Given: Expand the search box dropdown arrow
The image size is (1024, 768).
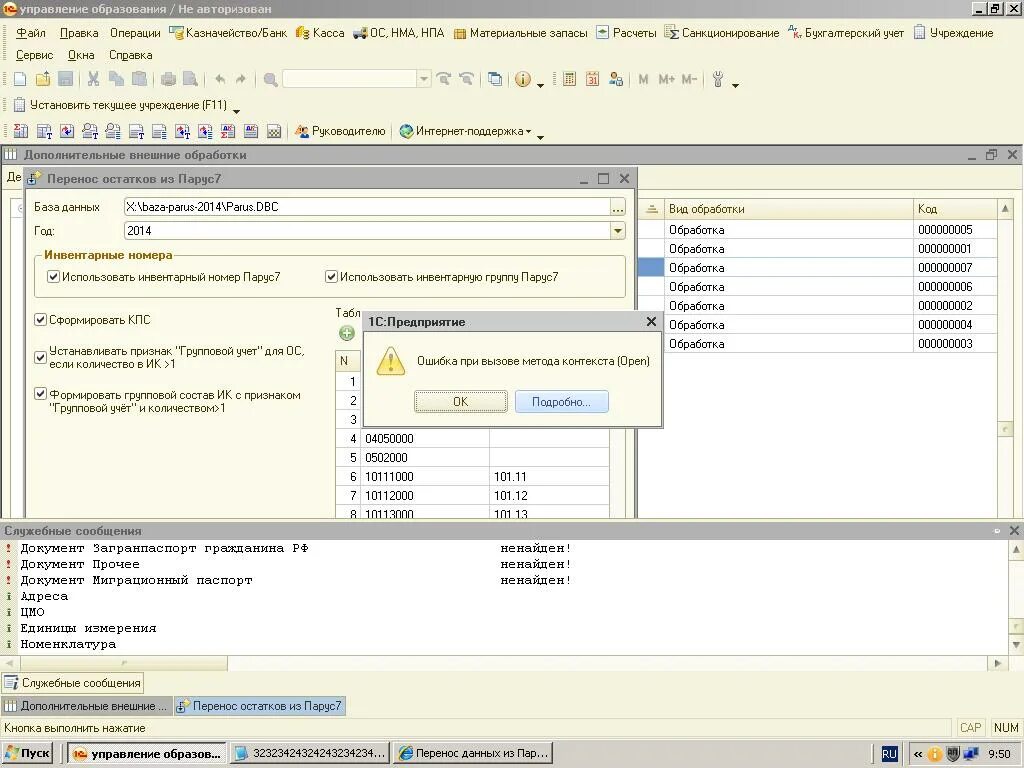Looking at the screenshot, I should click(x=424, y=79).
